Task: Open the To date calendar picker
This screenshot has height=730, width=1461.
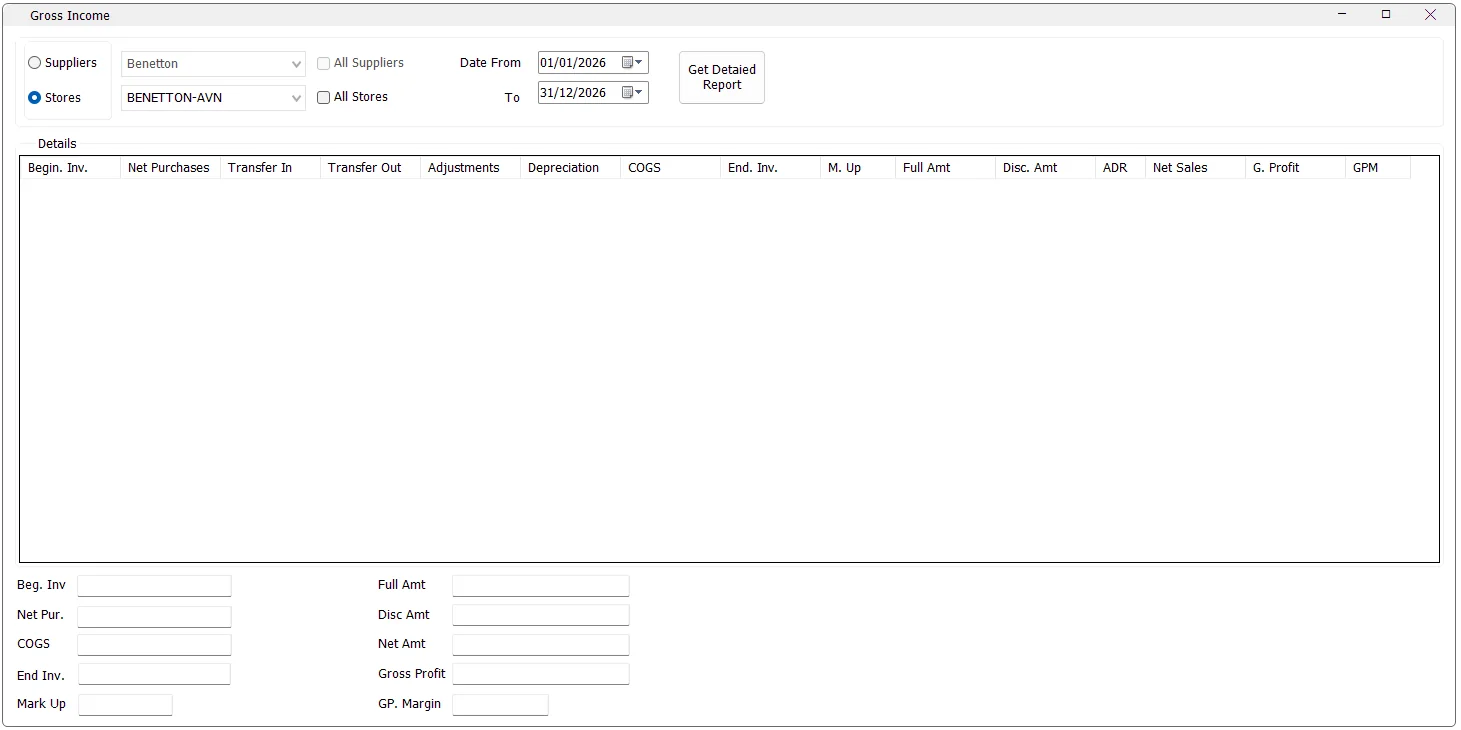Action: click(x=632, y=93)
